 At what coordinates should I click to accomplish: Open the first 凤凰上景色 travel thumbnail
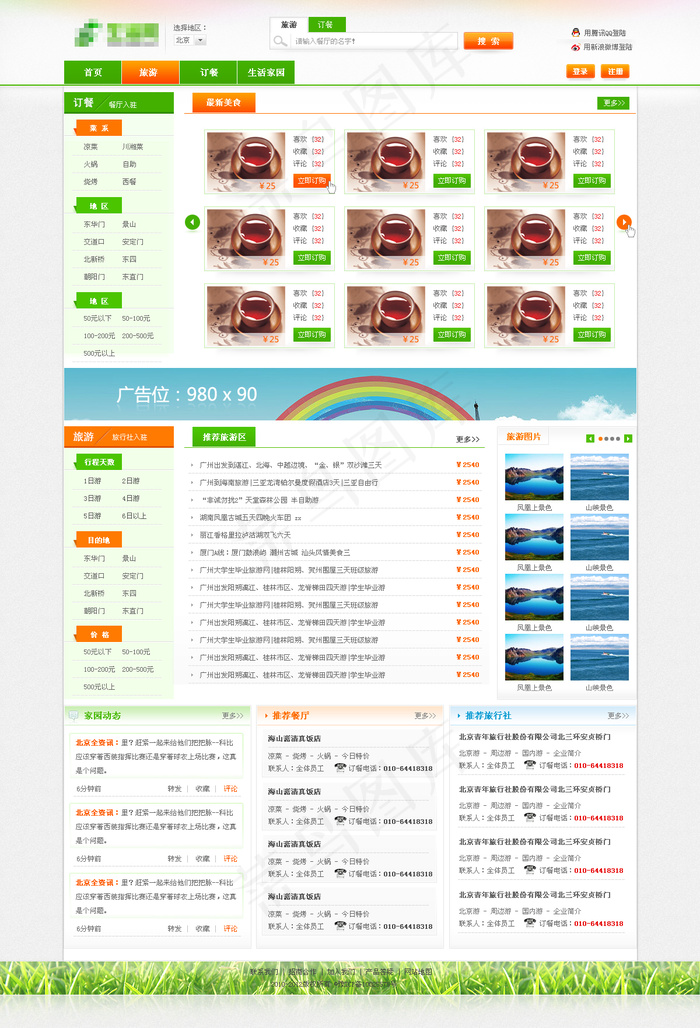point(533,476)
